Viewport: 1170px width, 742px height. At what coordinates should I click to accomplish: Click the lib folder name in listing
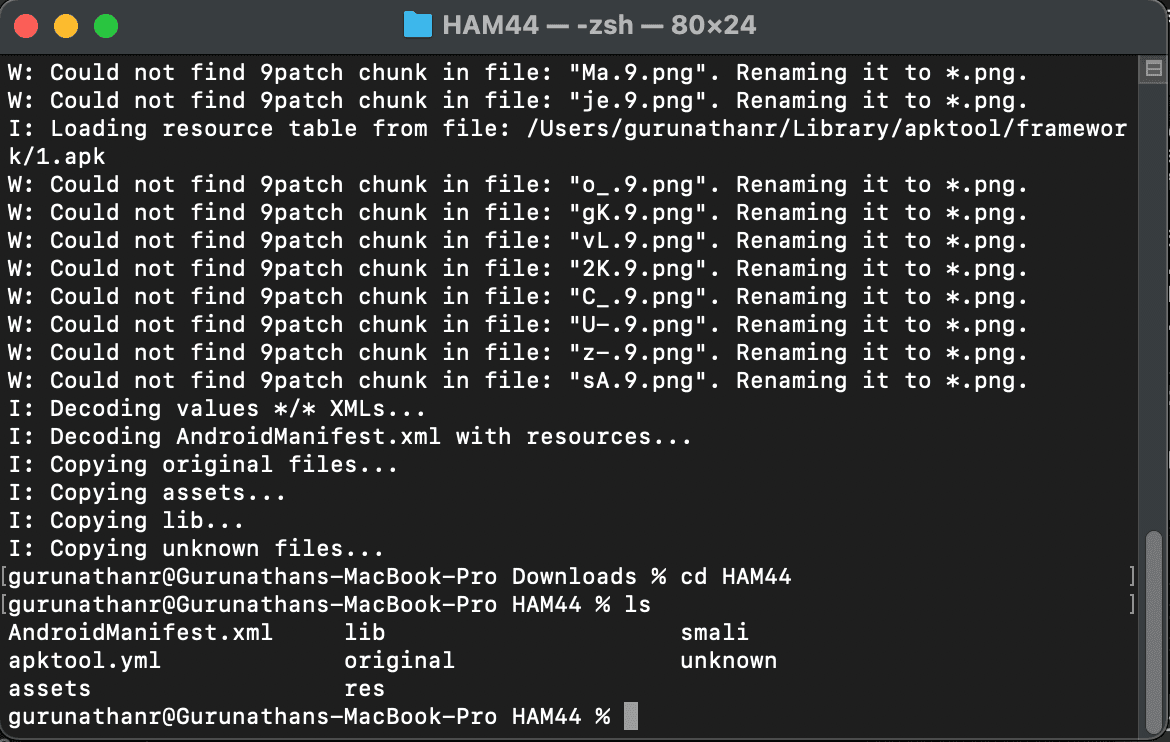pyautogui.click(x=364, y=633)
